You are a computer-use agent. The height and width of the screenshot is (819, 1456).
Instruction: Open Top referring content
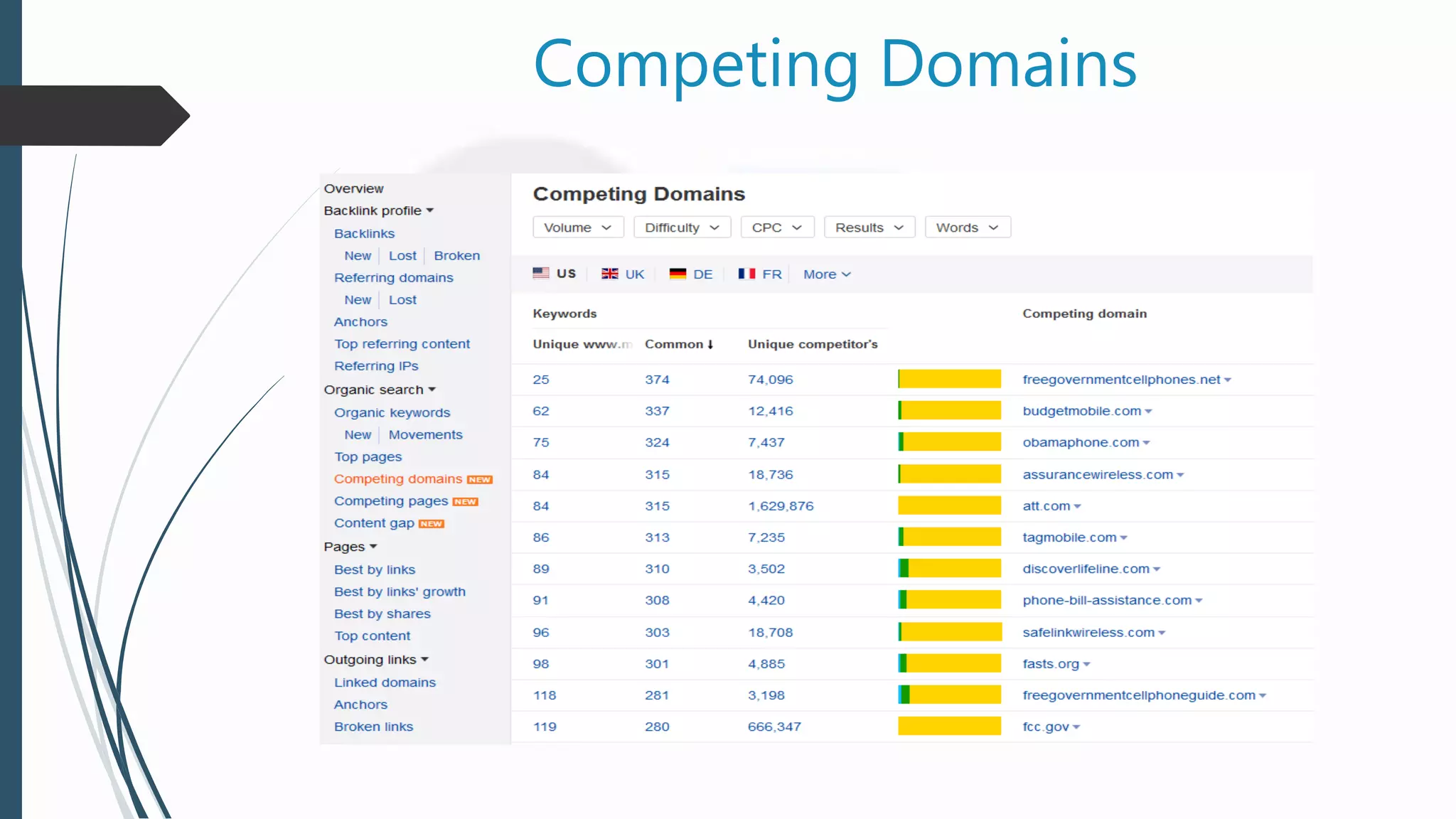[x=402, y=344]
